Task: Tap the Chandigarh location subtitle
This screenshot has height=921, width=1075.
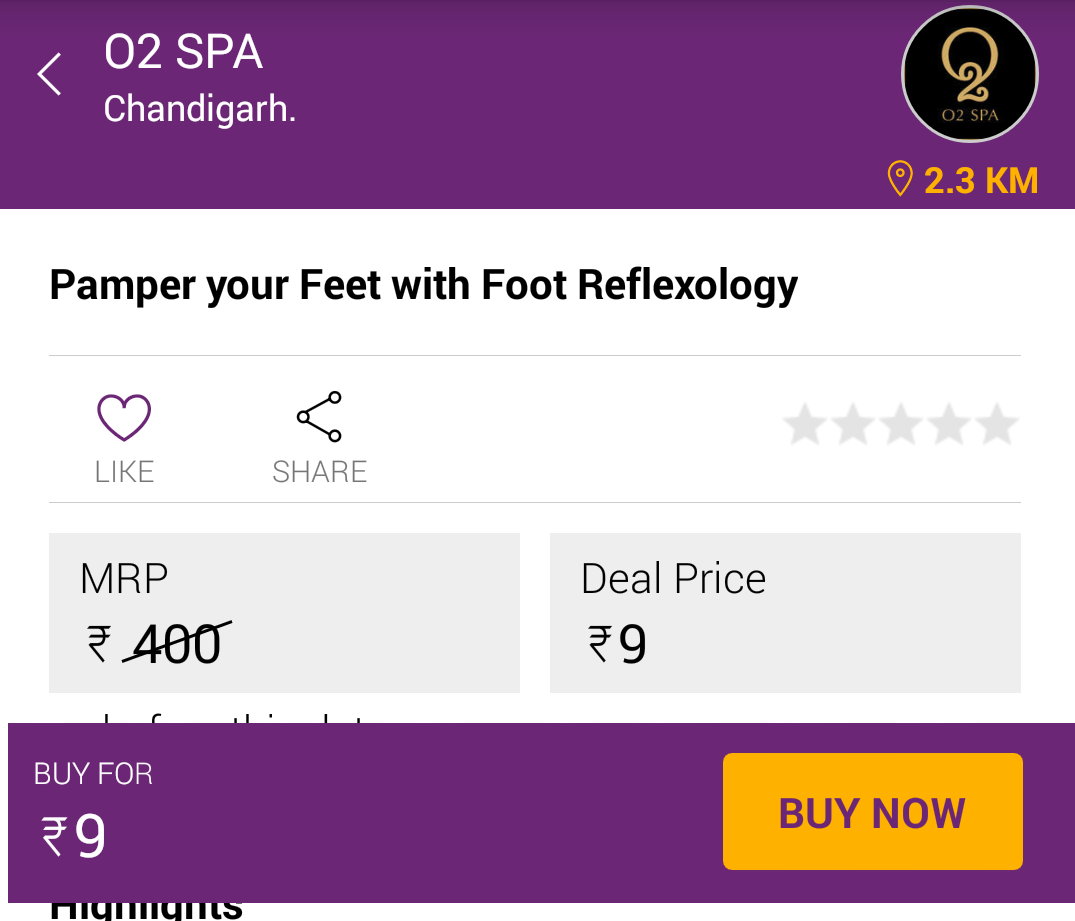Action: [200, 109]
